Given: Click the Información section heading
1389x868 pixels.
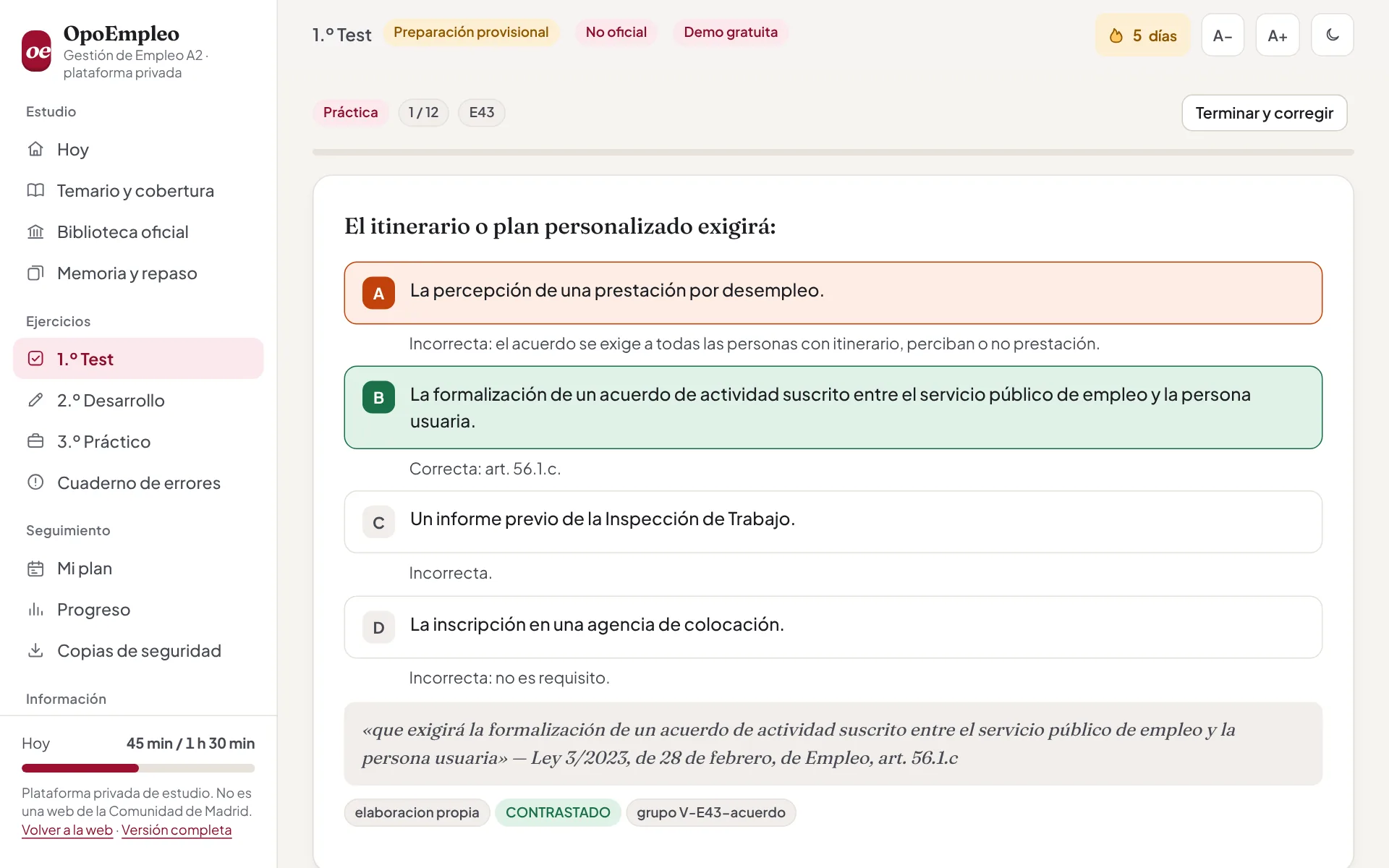Looking at the screenshot, I should 66,699.
